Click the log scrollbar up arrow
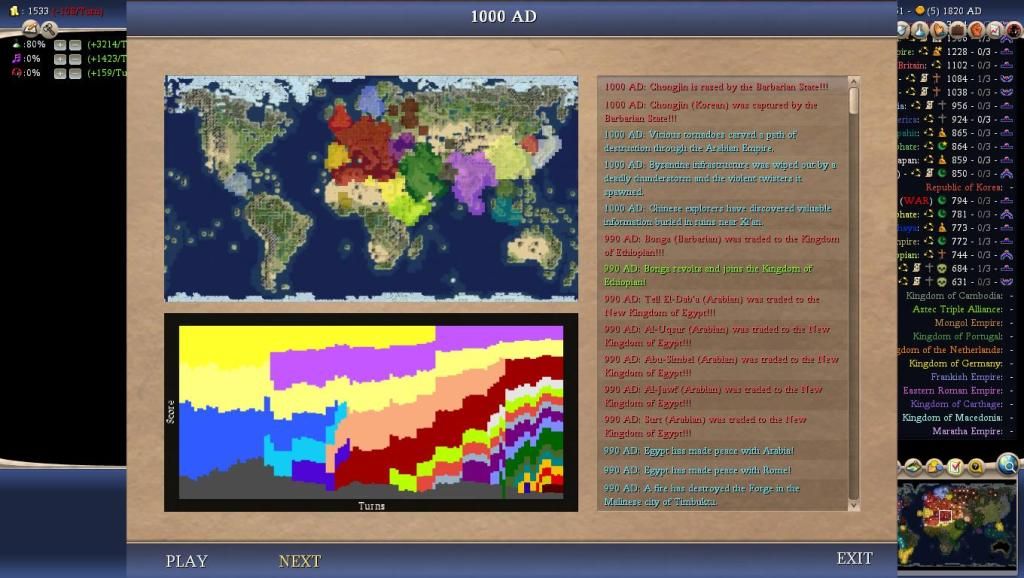Image resolution: width=1024 pixels, height=578 pixels. tap(853, 82)
